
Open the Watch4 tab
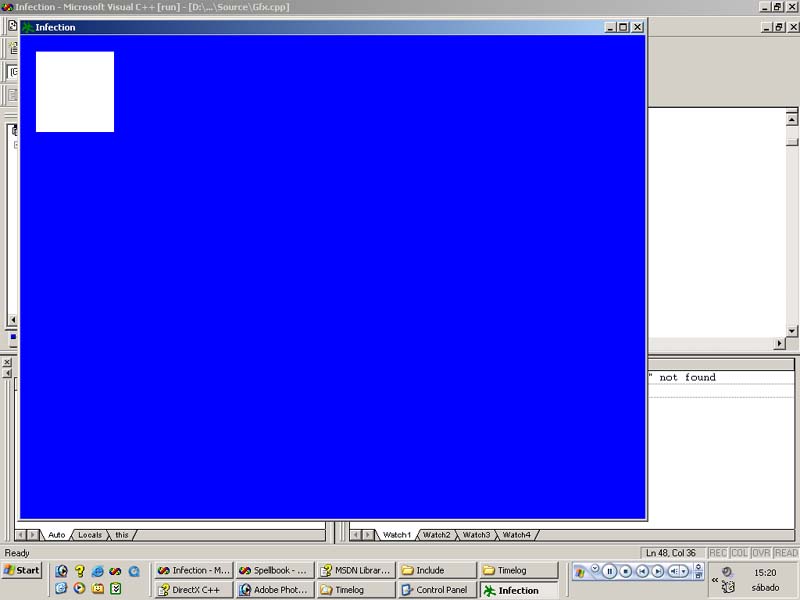click(x=516, y=535)
